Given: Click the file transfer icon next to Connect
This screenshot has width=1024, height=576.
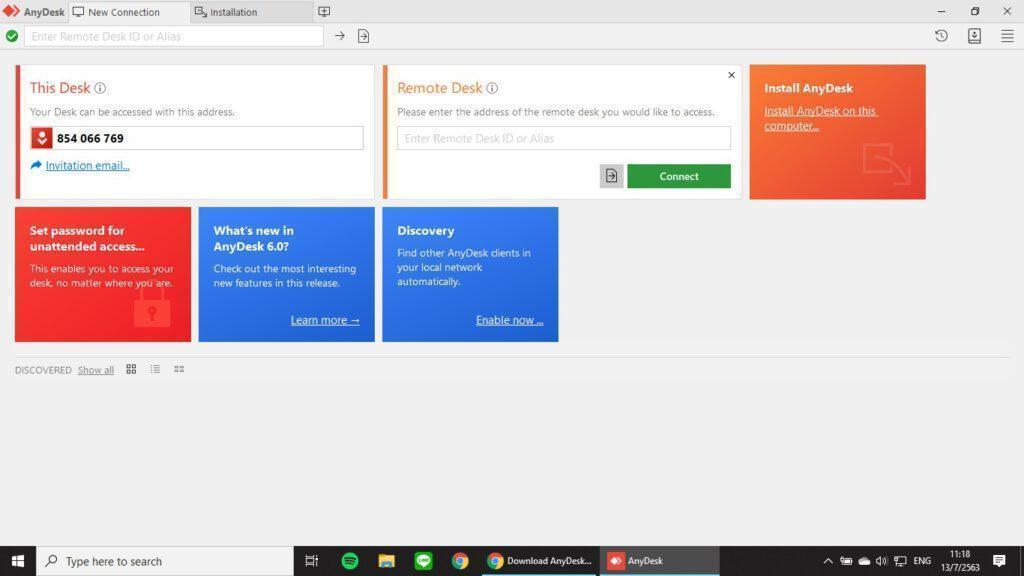Looking at the screenshot, I should pos(611,175).
